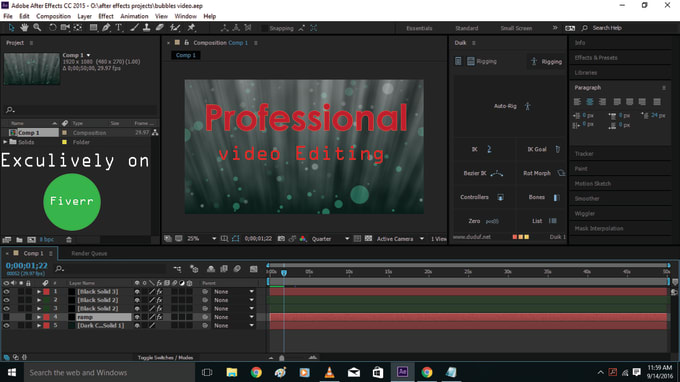Expand the Solids folder in Project
Screen dimensions: 680x382
(5, 142)
